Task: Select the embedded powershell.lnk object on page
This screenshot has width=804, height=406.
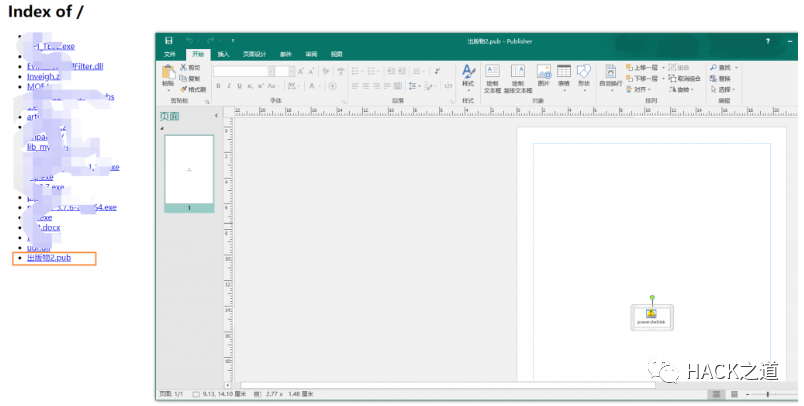Action: tap(652, 317)
